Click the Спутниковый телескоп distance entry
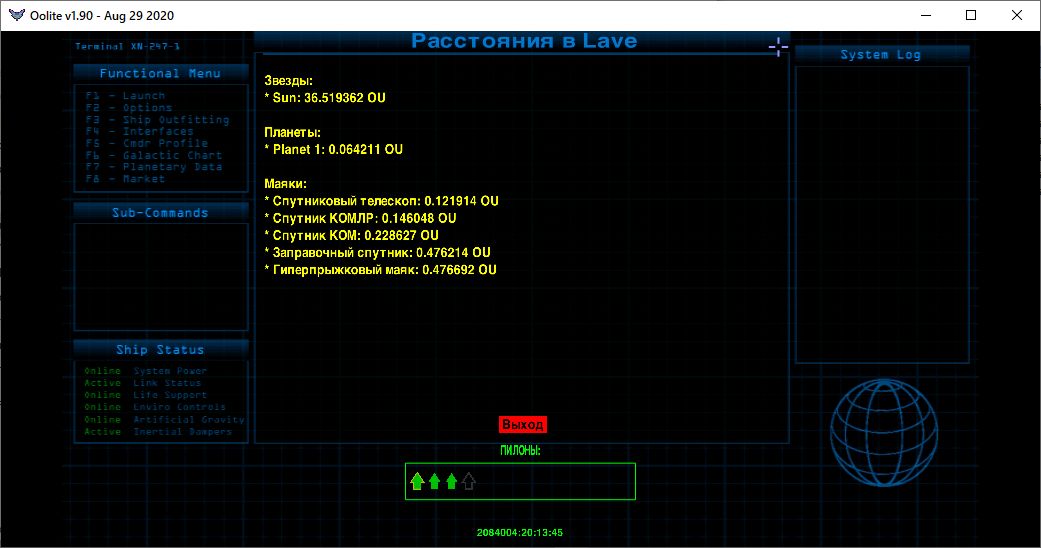The image size is (1041, 548). [x=381, y=201]
